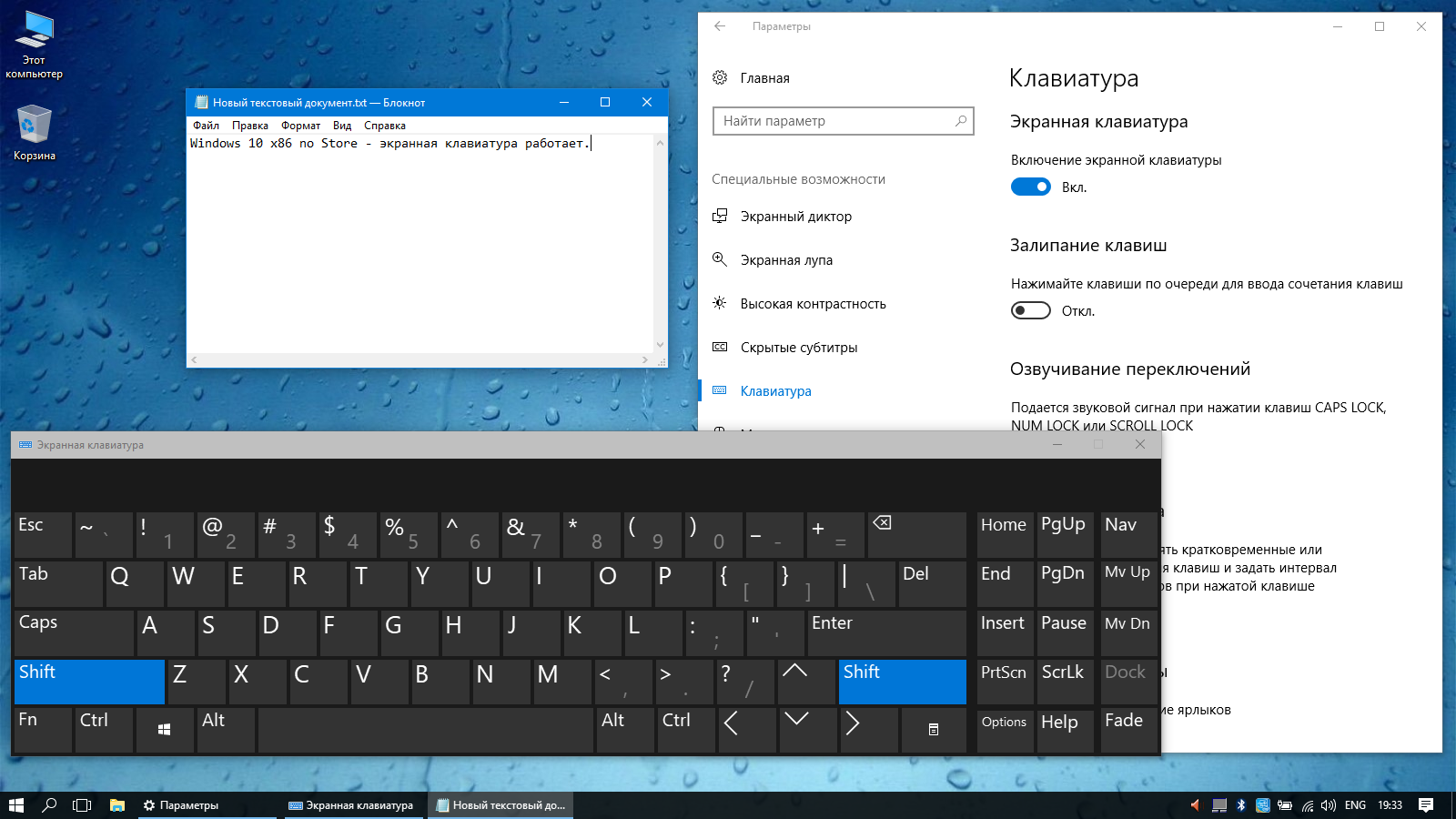Turn off the Экранная клавиатура toggle
This screenshot has width=1456, height=819.
1030,187
